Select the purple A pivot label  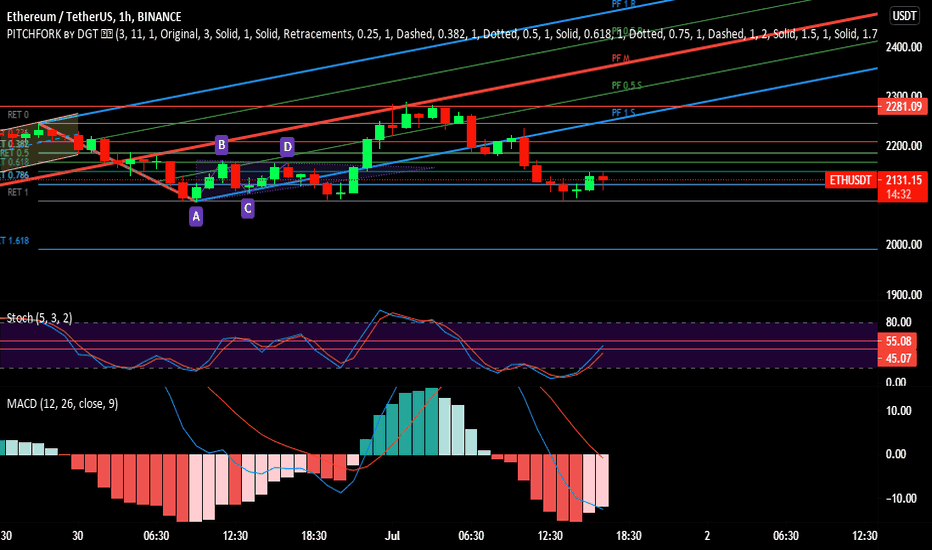(x=196, y=217)
